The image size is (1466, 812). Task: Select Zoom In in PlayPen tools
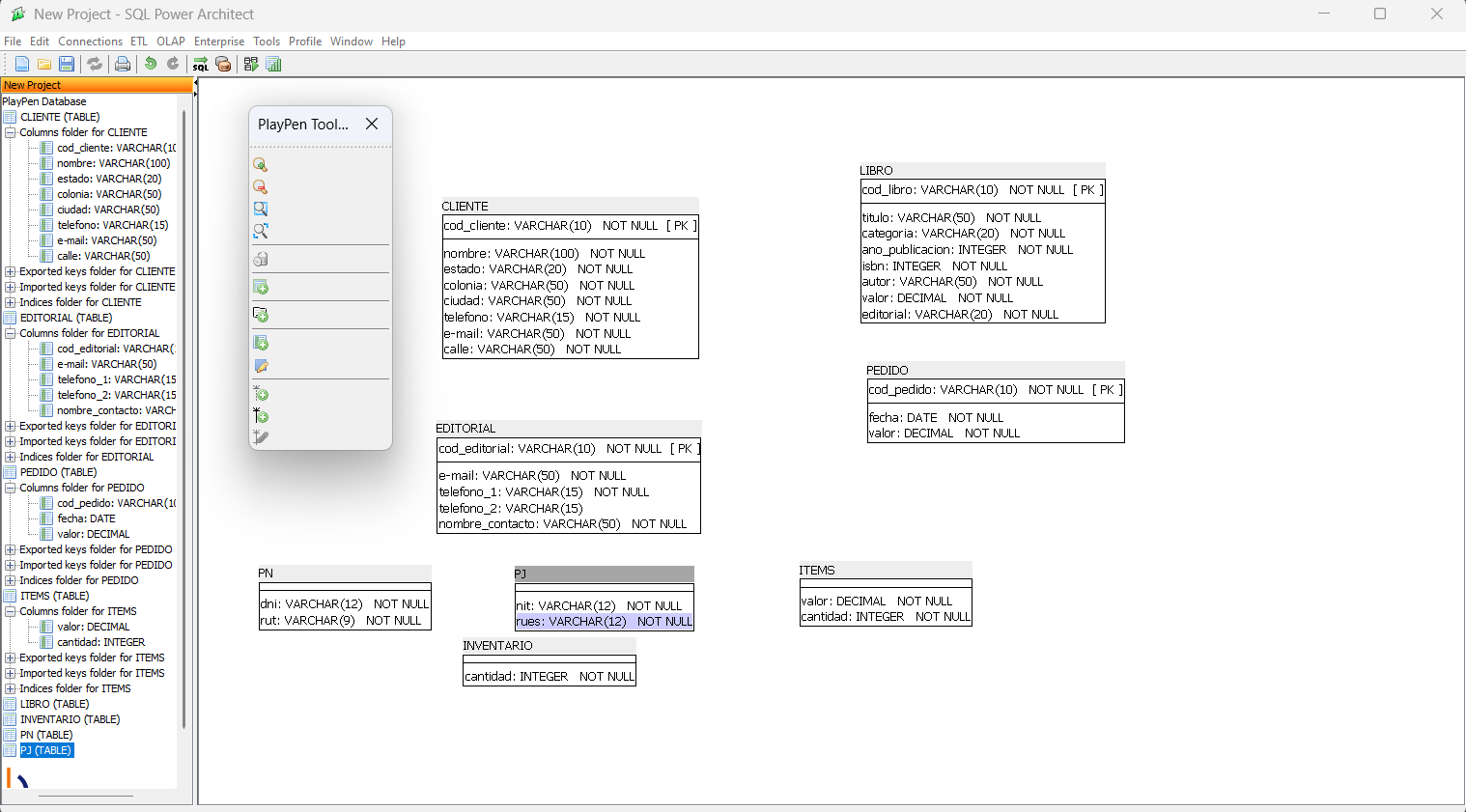pyautogui.click(x=260, y=165)
